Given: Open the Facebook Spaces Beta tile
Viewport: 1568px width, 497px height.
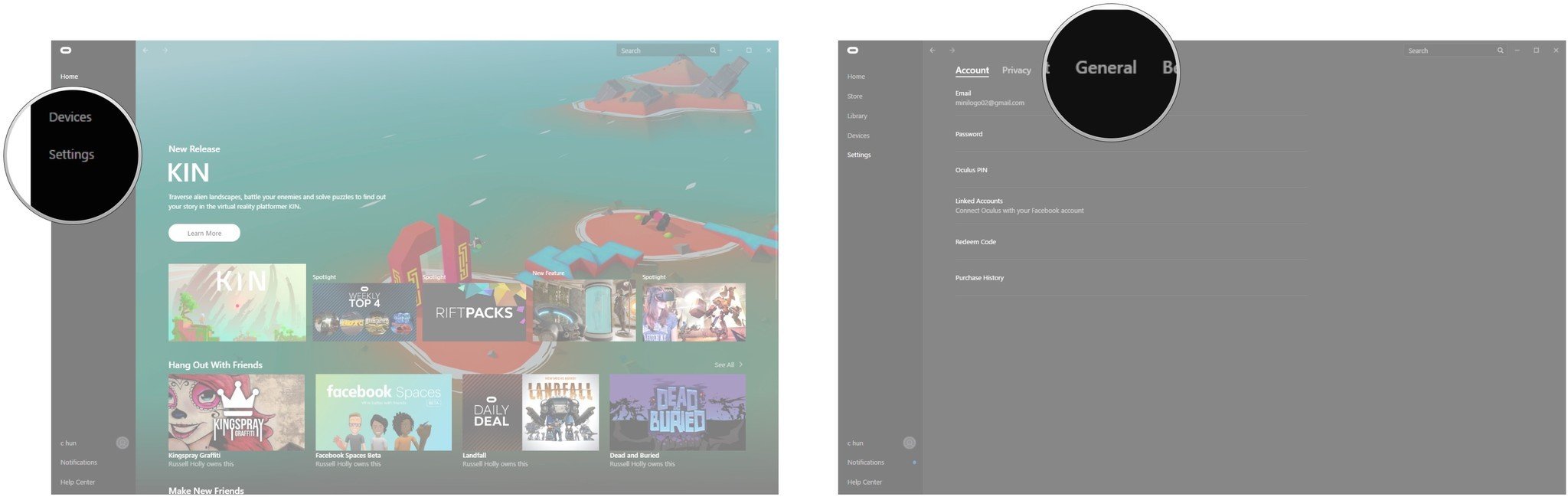Looking at the screenshot, I should [384, 412].
